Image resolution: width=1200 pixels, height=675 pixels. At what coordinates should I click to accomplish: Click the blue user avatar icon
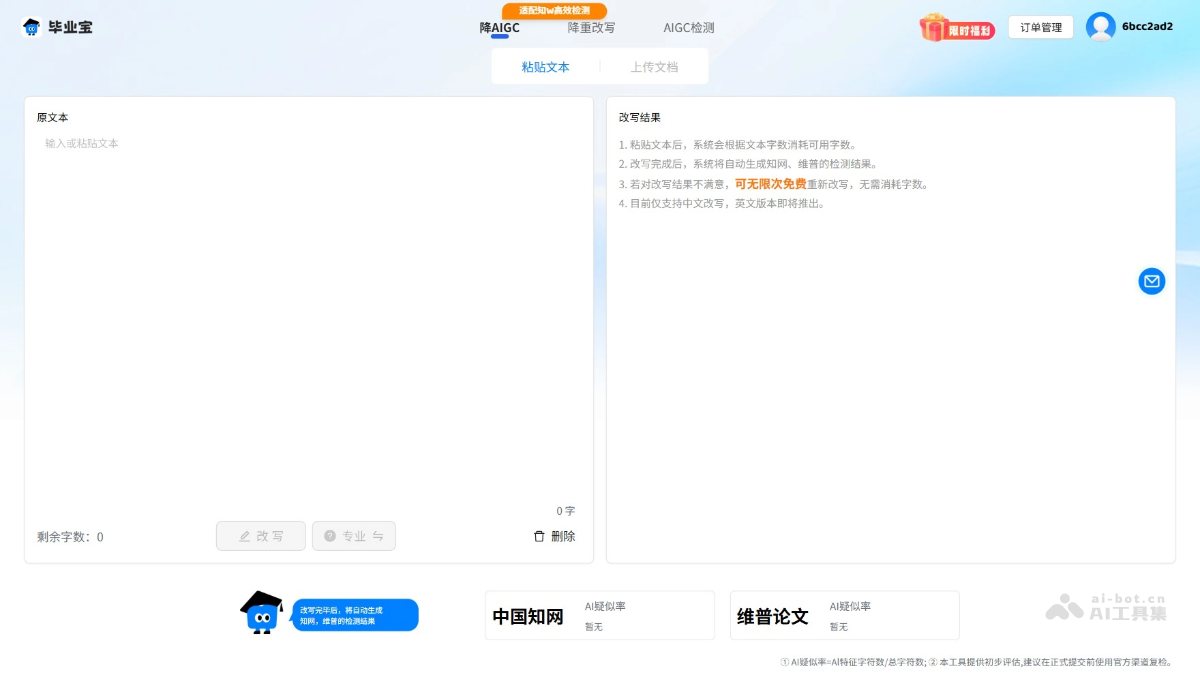coord(1100,27)
